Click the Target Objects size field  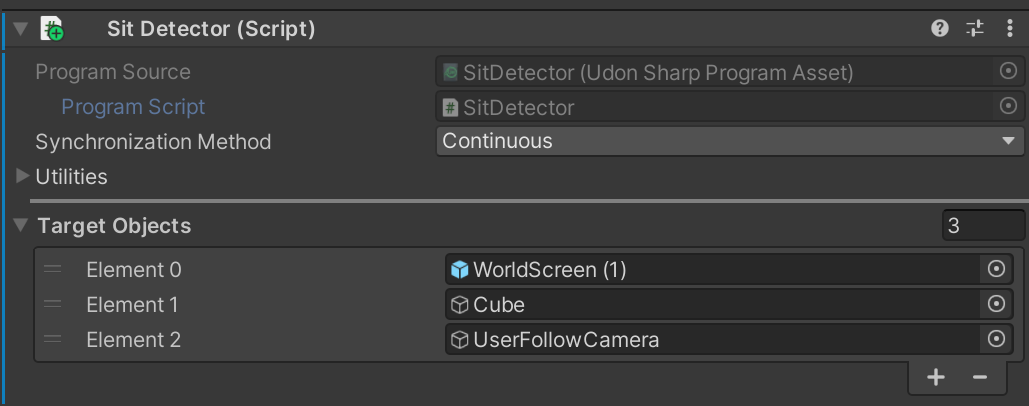pos(983,226)
